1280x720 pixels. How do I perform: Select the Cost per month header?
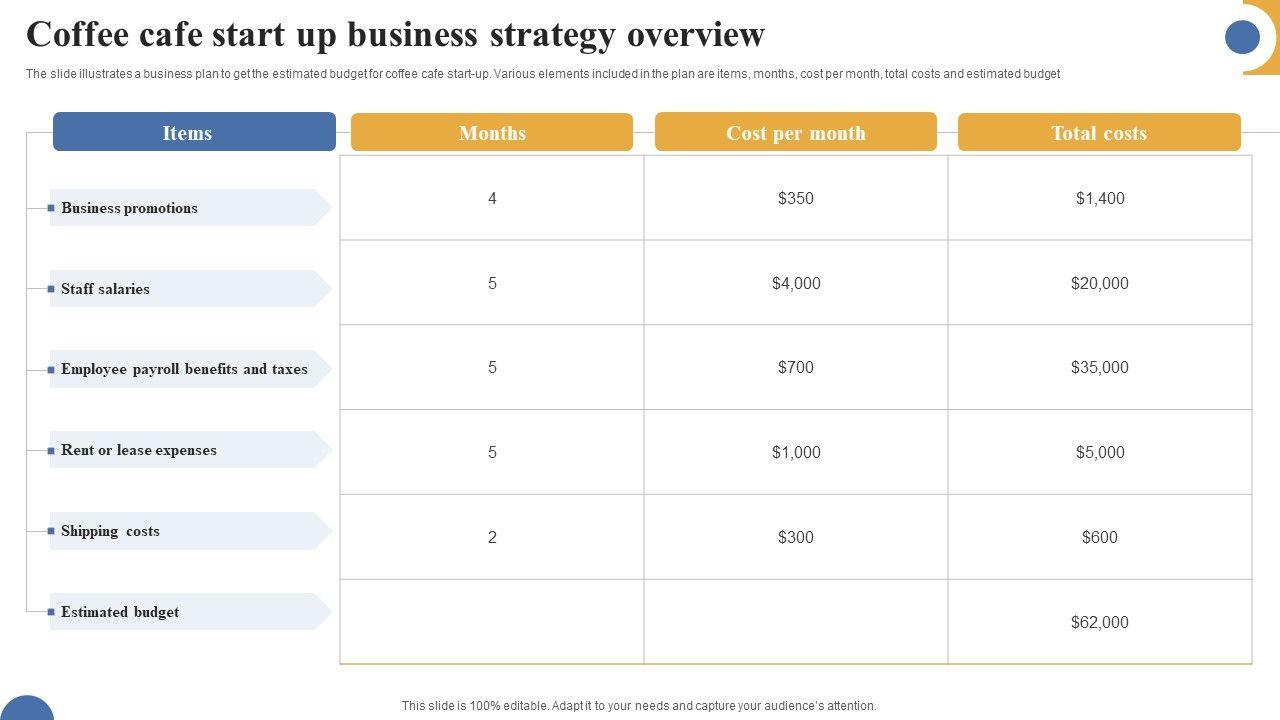[x=796, y=132]
